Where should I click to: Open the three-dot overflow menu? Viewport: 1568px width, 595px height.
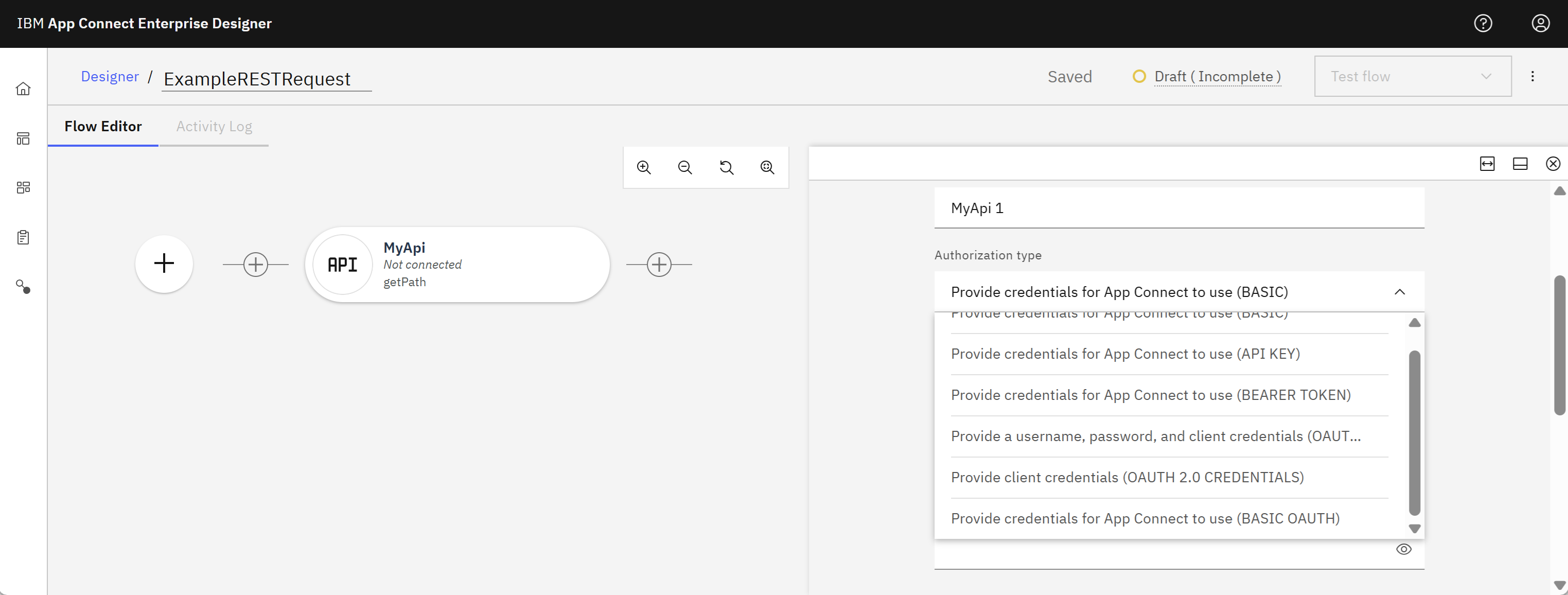(x=1532, y=76)
